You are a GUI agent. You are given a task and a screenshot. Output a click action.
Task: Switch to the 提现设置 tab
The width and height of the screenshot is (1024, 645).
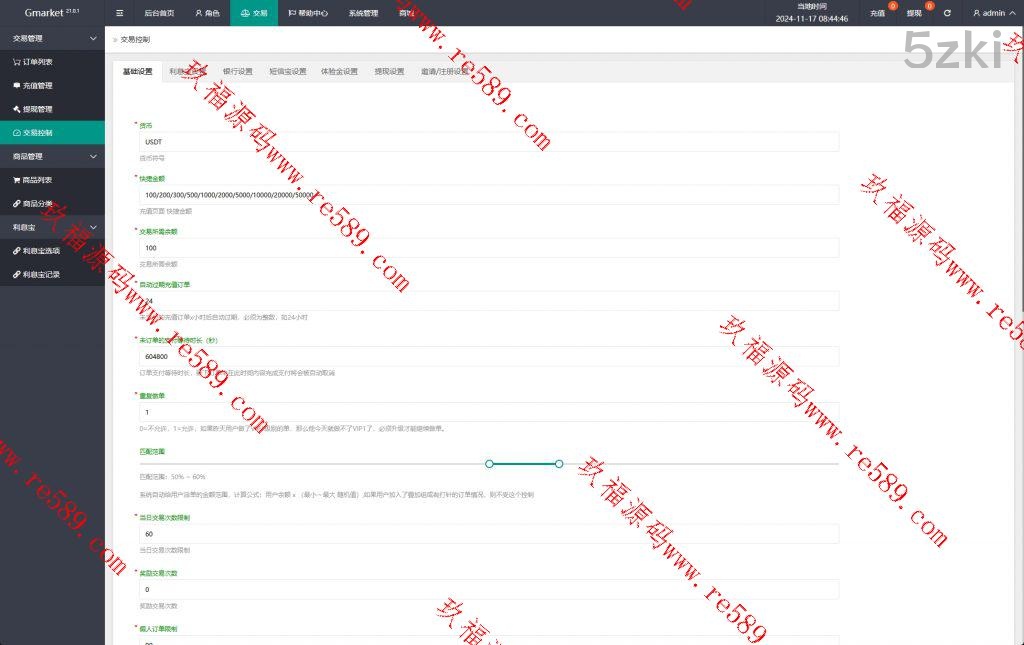click(389, 72)
